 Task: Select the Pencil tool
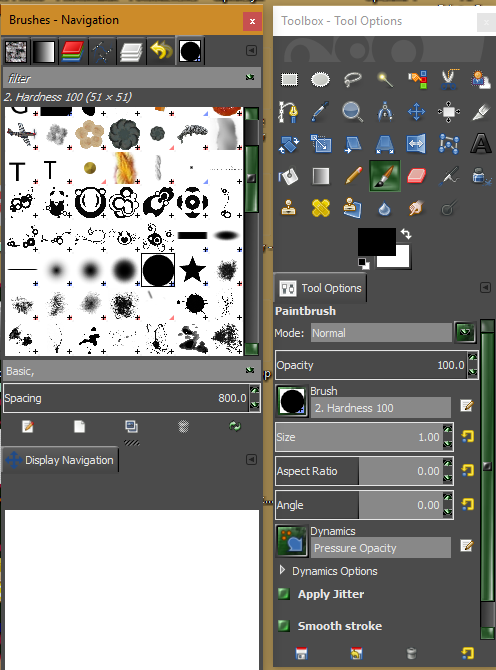[352, 176]
